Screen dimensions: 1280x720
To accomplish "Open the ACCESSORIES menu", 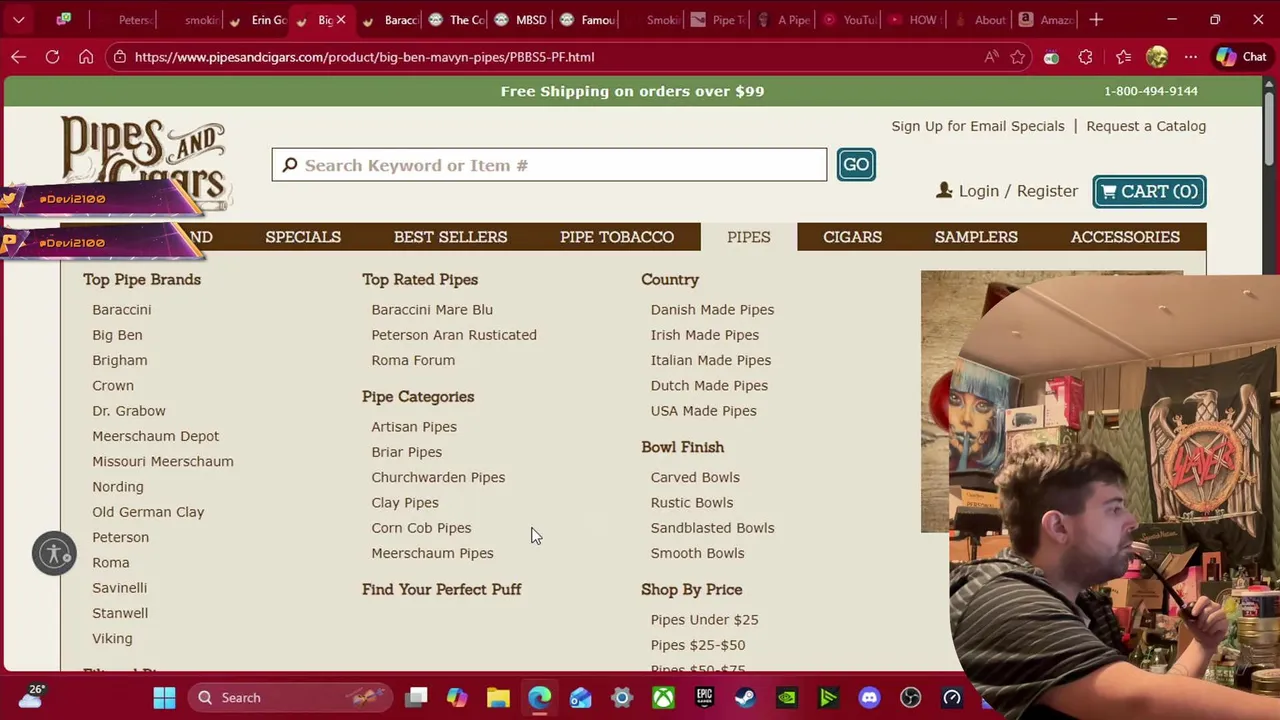I will click(1125, 237).
